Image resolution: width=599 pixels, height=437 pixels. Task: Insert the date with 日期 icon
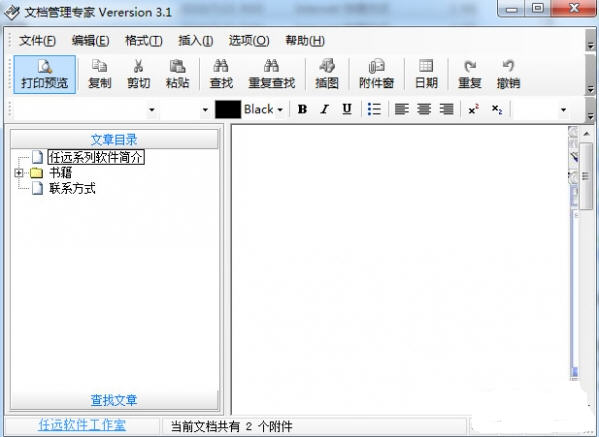click(426, 74)
